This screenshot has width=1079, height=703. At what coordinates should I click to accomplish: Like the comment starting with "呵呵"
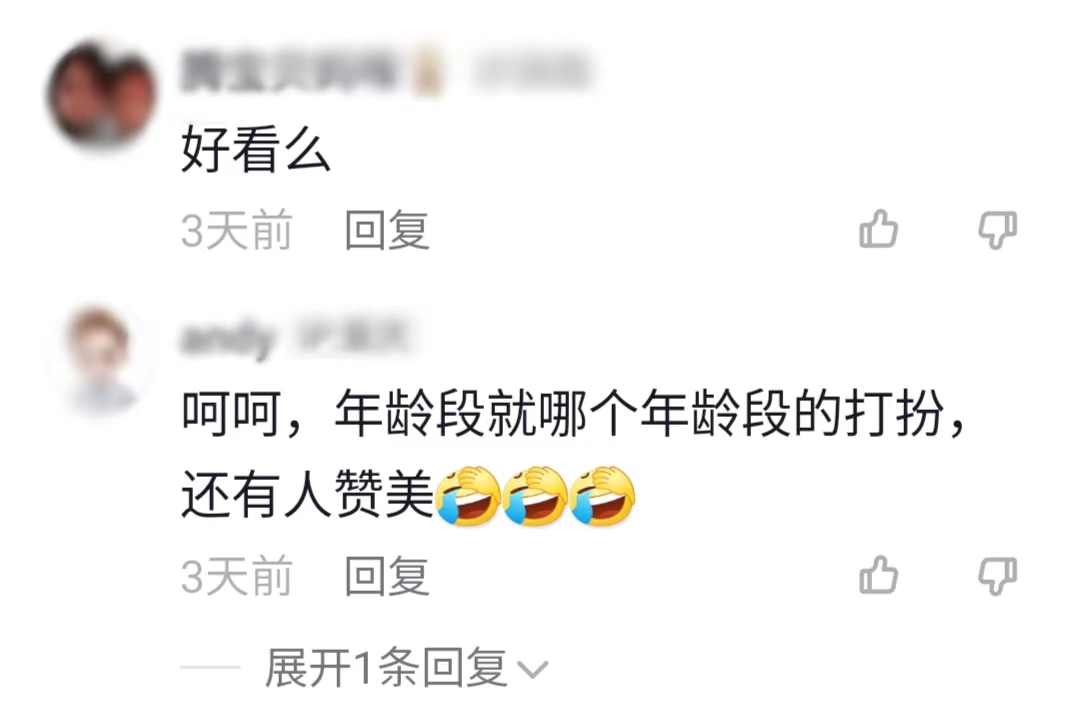(878, 574)
